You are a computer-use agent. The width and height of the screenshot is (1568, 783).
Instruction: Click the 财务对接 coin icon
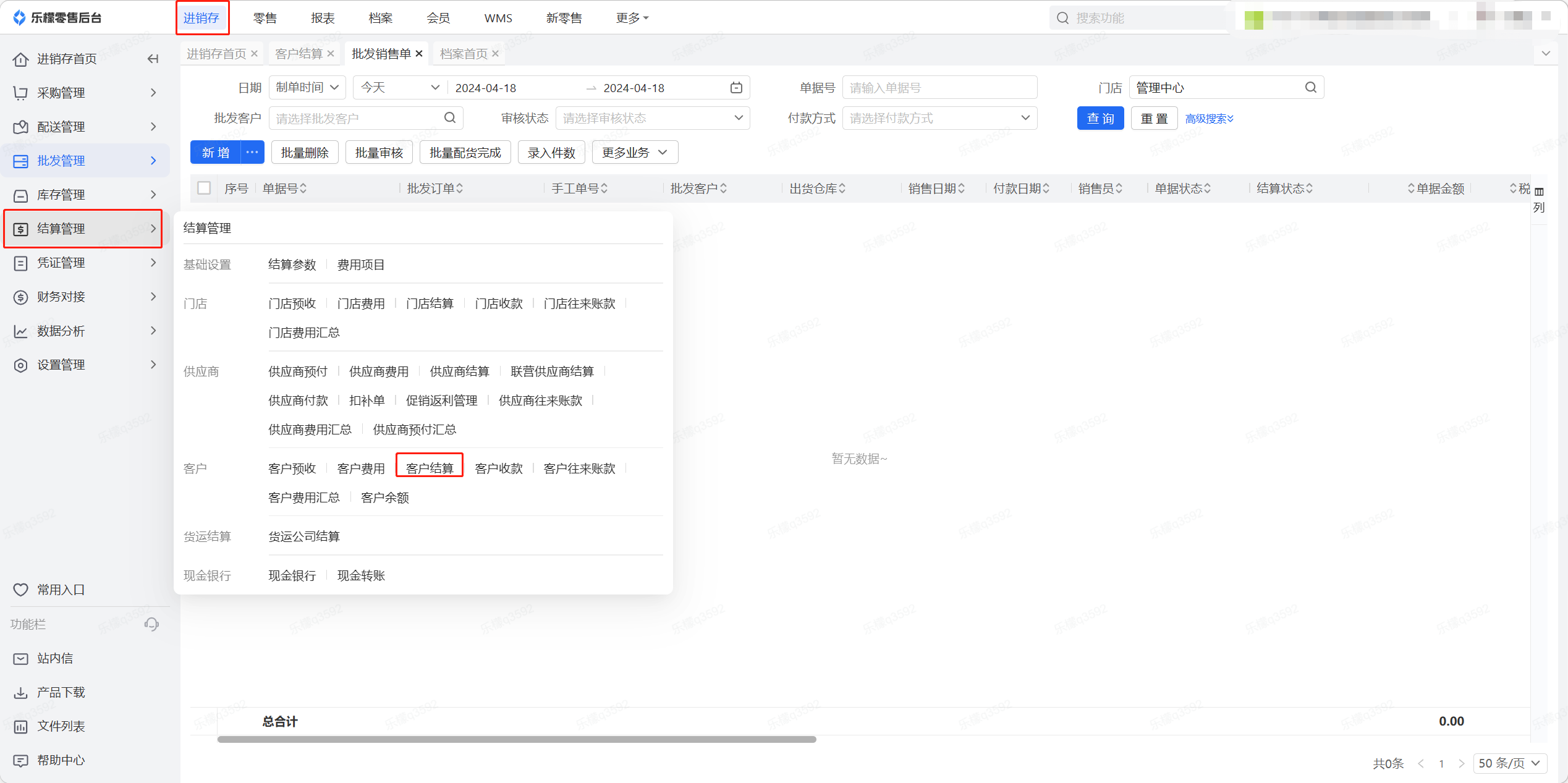[x=20, y=297]
